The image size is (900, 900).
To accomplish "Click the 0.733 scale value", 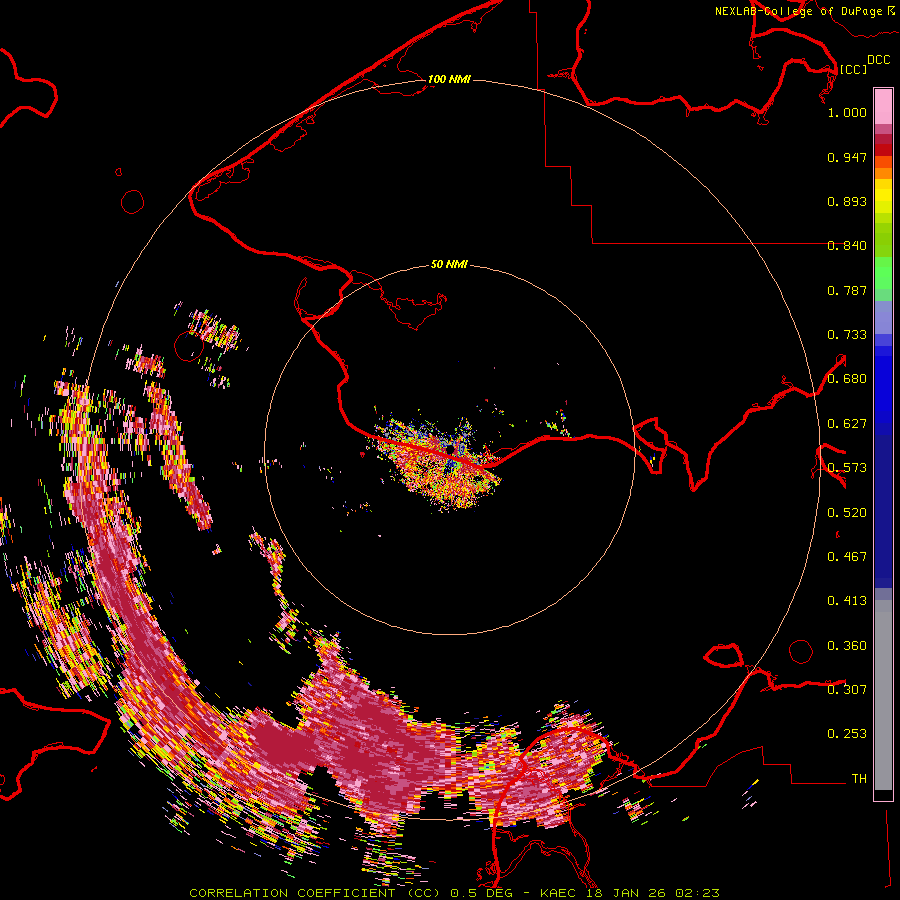I will tap(847, 335).
